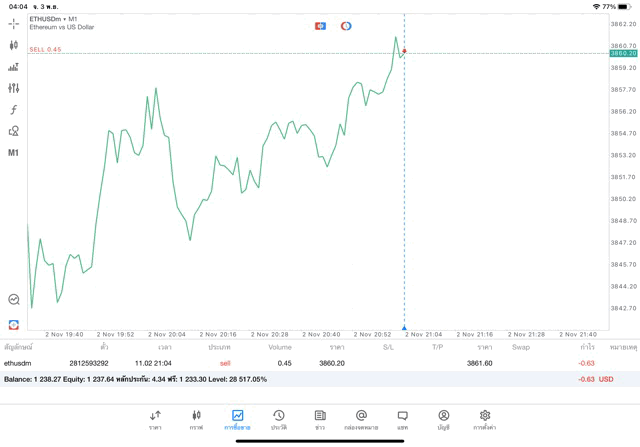Open the mailbox tab with @ icon

361,420
